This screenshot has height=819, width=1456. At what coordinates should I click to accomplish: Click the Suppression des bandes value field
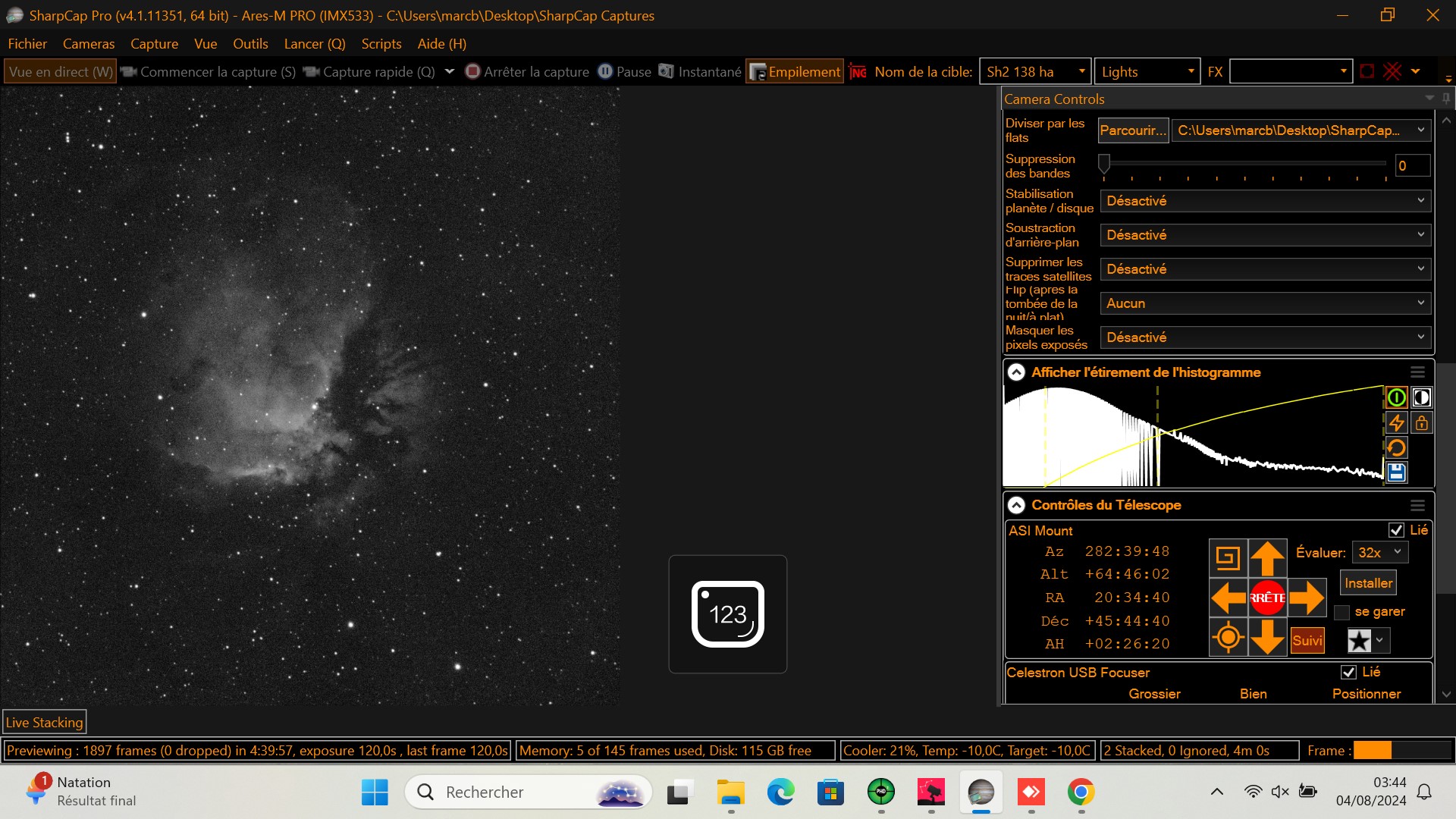tap(1413, 165)
